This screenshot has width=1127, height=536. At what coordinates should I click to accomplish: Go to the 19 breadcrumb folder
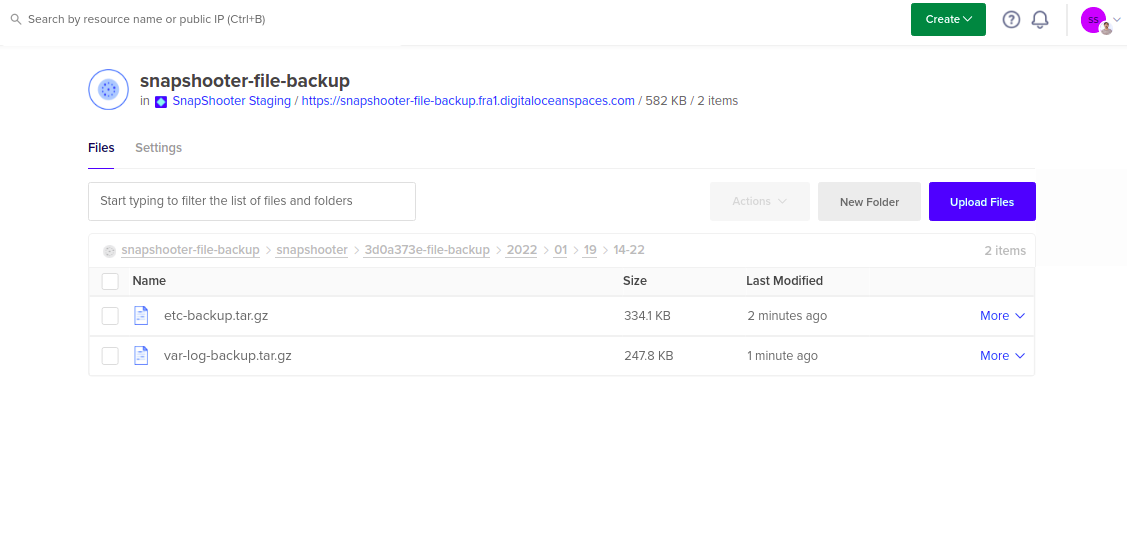pos(590,250)
